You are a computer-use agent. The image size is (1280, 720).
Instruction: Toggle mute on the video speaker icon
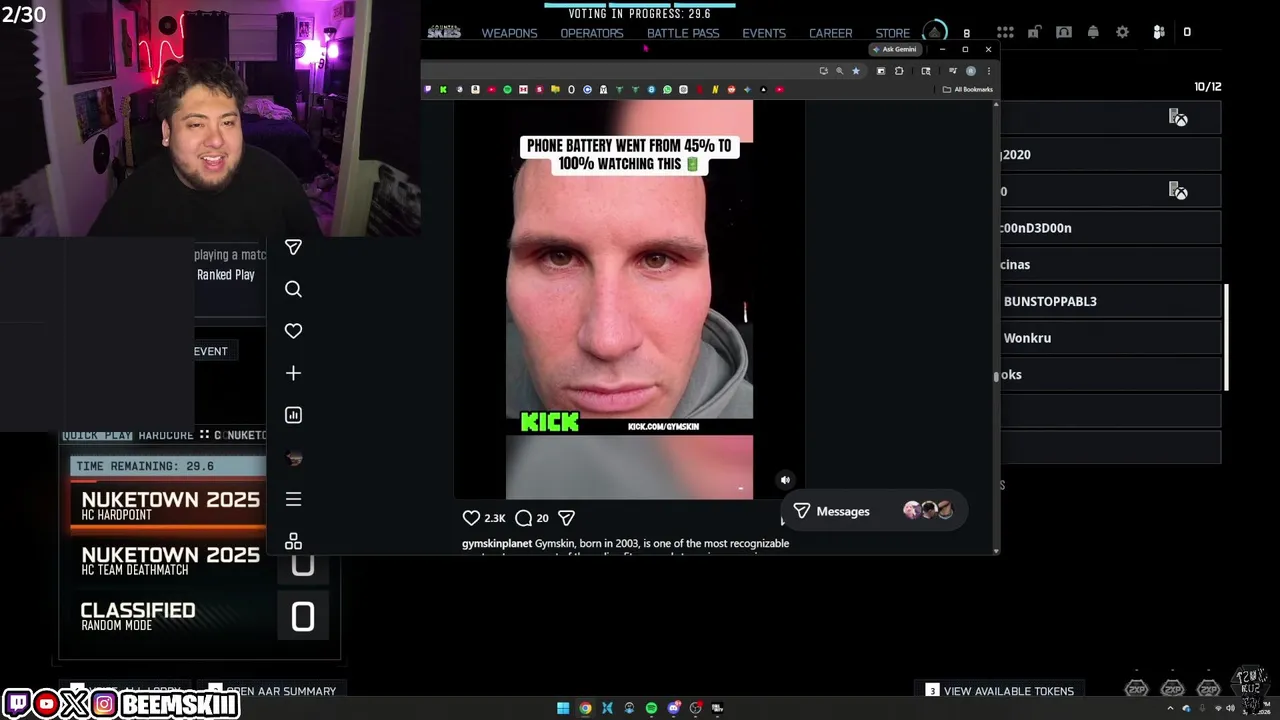click(785, 480)
